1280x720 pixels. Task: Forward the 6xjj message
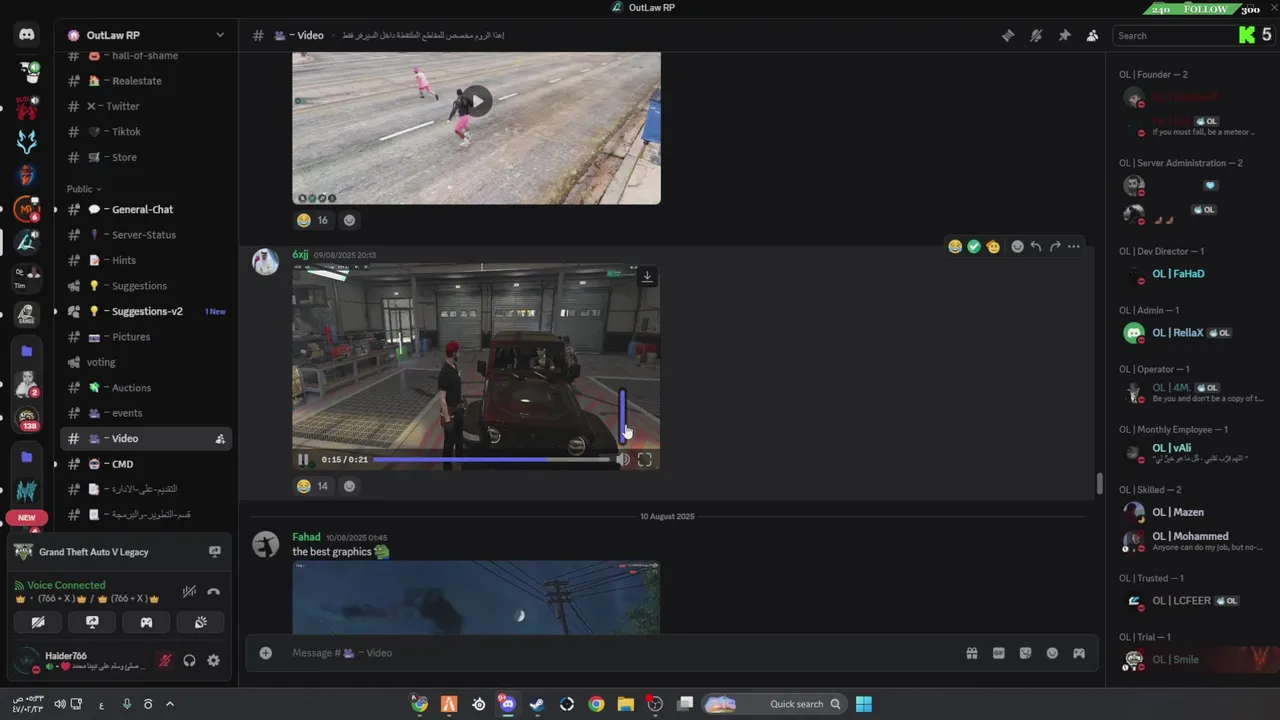[1055, 246]
